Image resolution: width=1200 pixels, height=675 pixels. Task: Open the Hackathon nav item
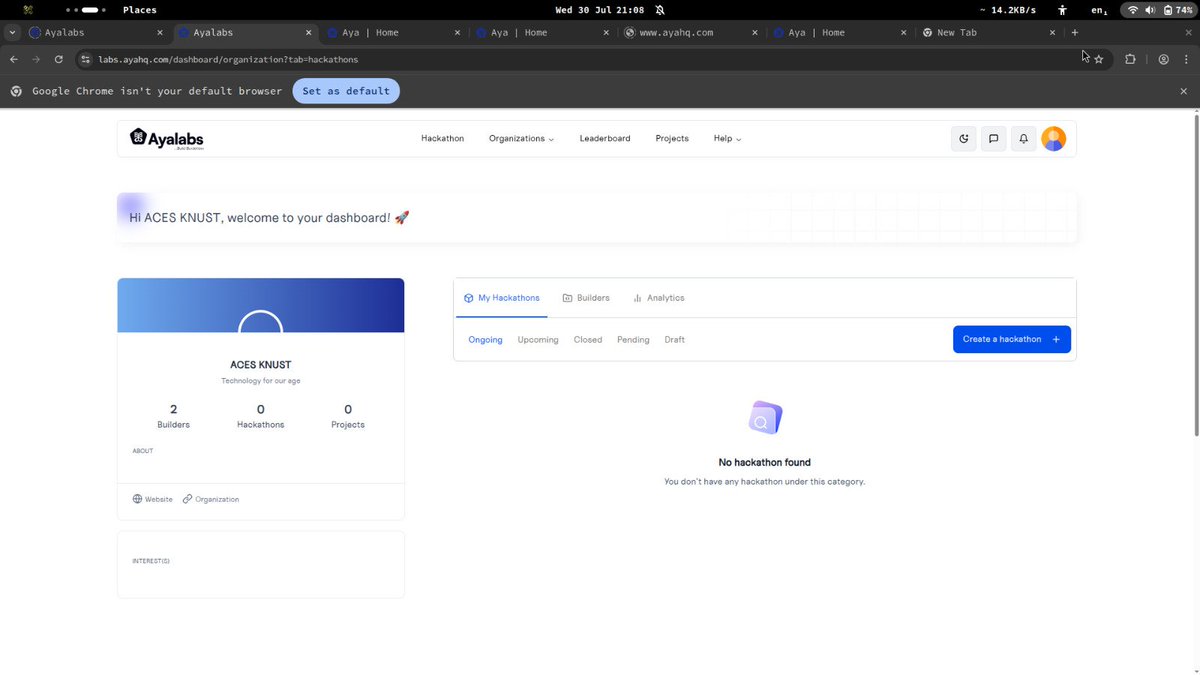(x=443, y=139)
